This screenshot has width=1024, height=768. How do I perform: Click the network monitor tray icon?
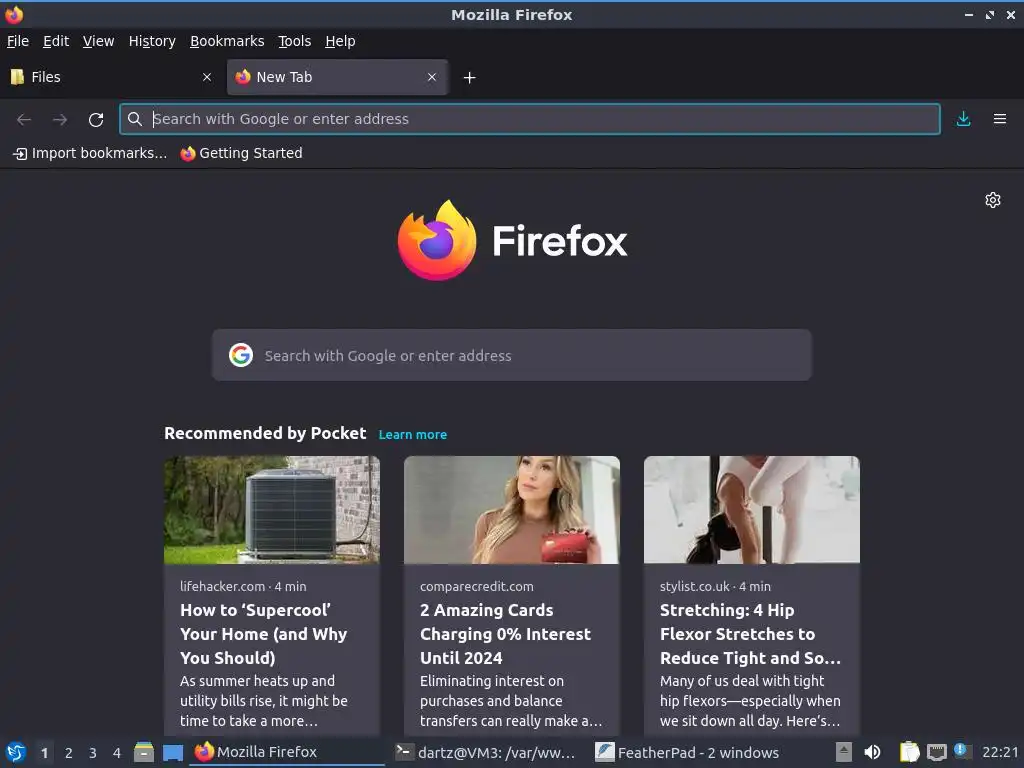pos(936,753)
